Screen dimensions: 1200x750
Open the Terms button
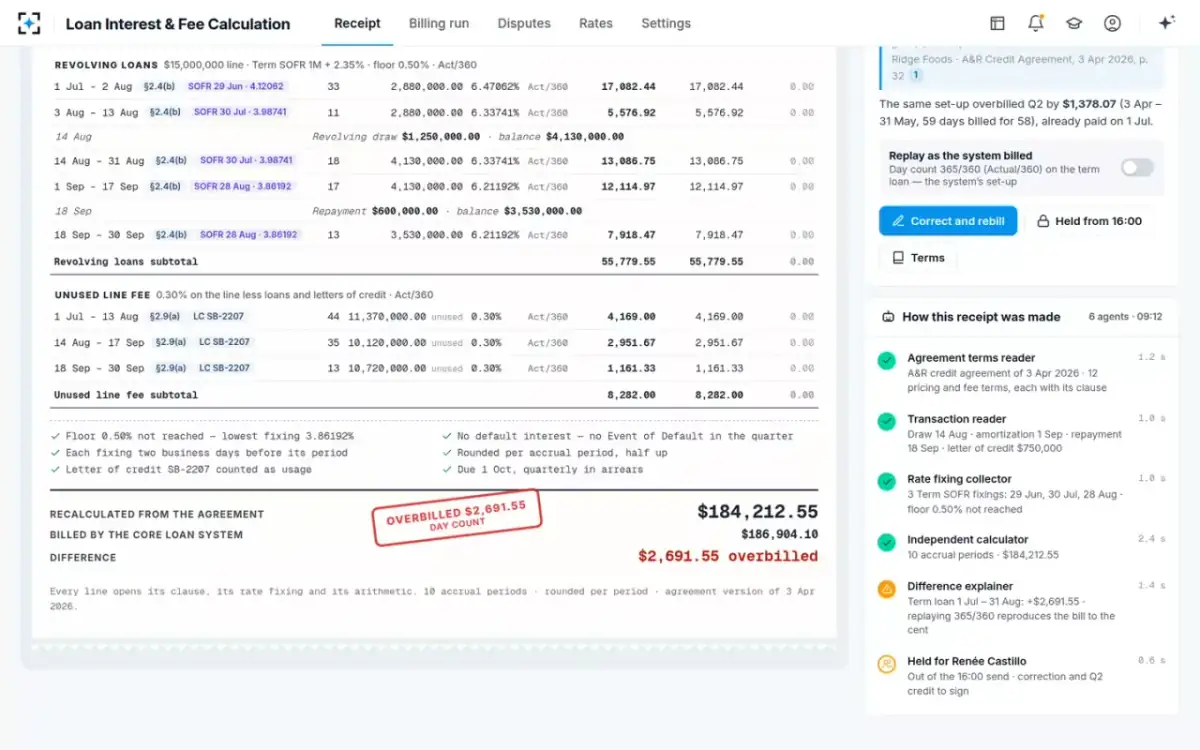pos(917,258)
